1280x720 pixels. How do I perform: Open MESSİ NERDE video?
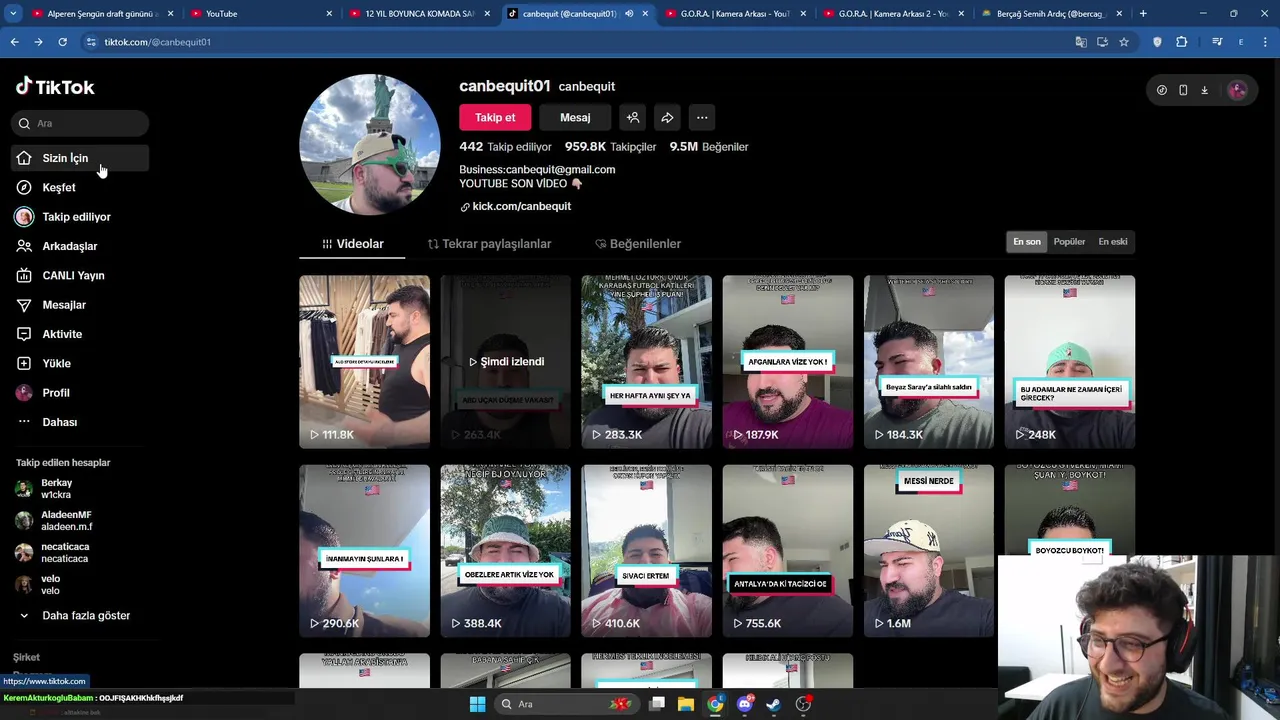click(x=929, y=551)
